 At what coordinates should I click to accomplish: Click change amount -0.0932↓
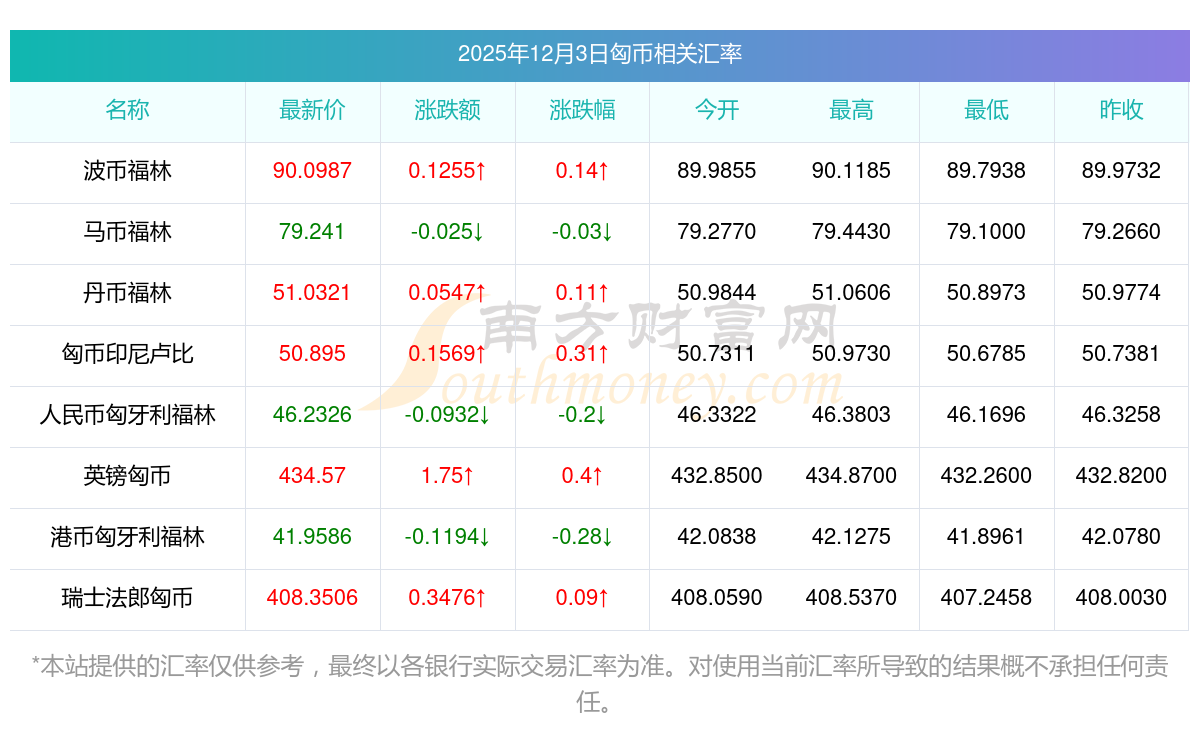448,415
